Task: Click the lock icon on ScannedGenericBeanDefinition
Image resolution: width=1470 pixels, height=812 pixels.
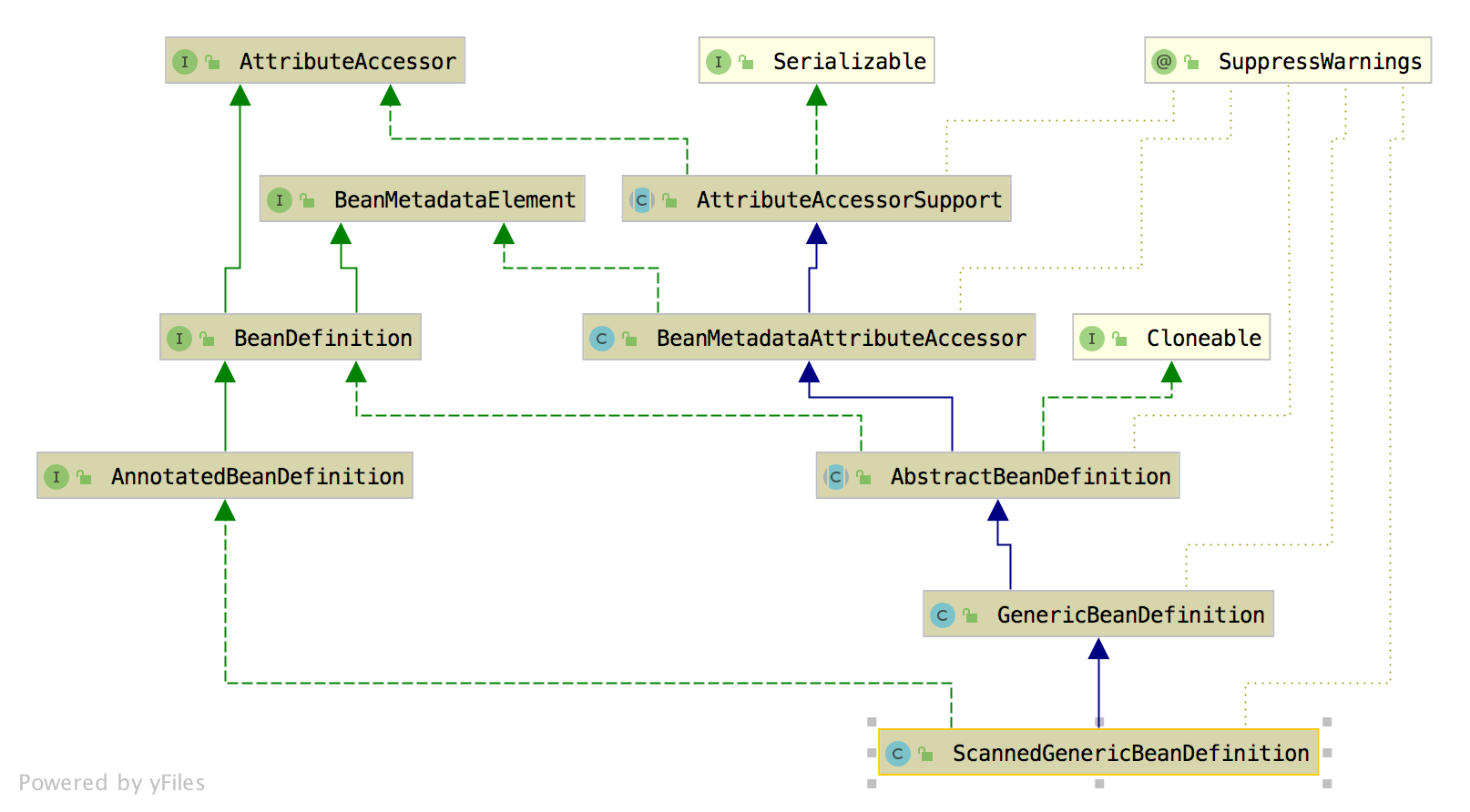Action: click(925, 754)
